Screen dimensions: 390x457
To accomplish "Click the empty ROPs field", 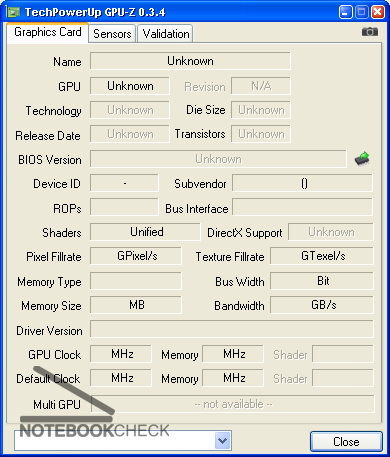I will (x=124, y=207).
